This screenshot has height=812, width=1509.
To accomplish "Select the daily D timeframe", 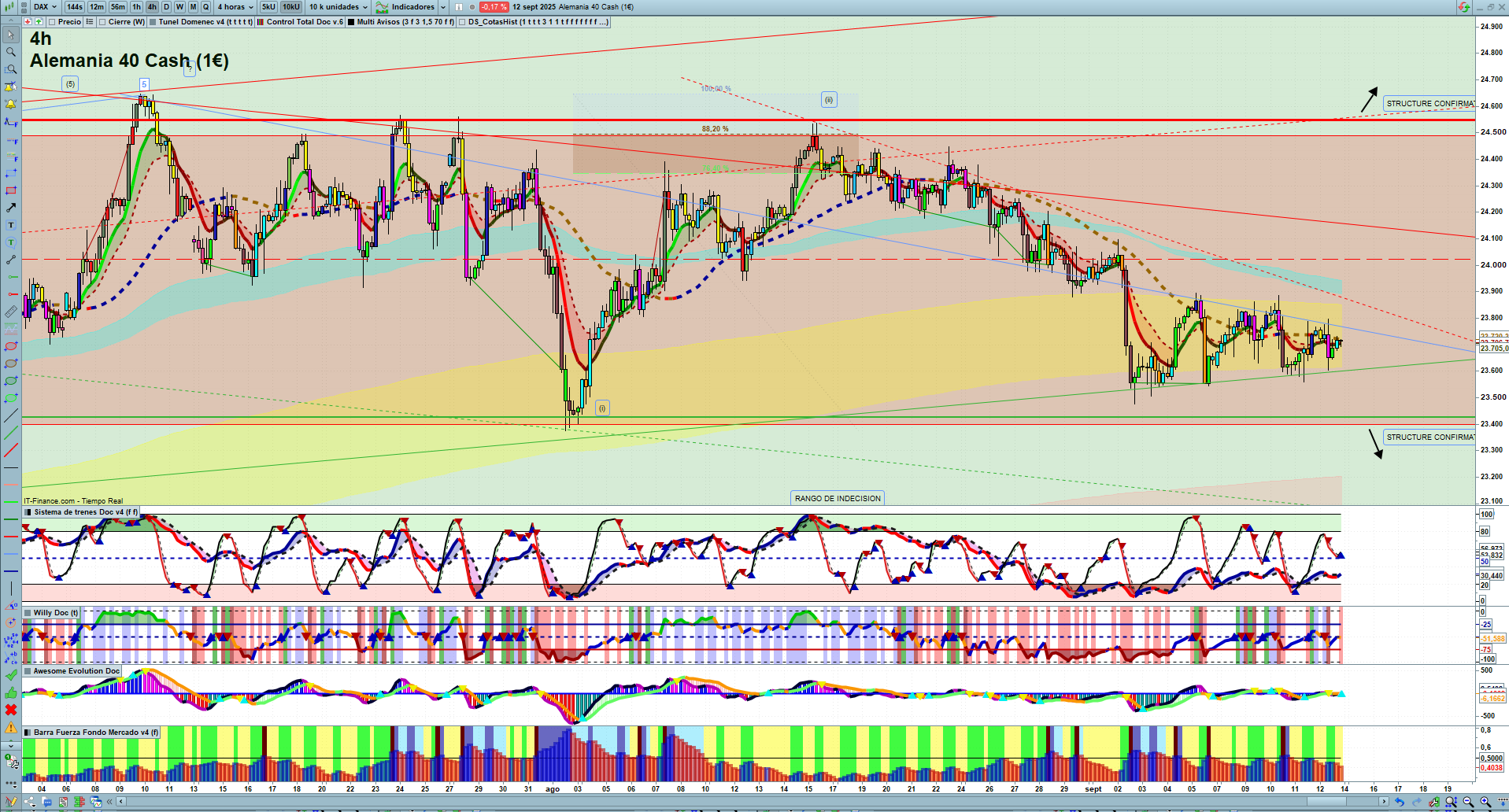I will 166,7.
